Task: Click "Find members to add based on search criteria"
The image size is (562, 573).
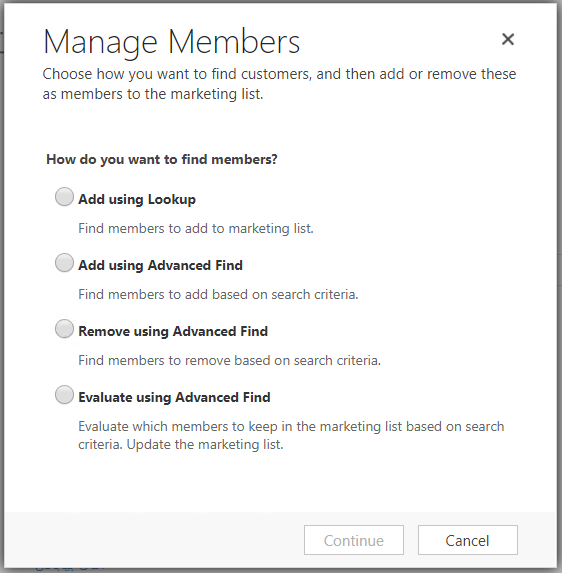Action: tap(218, 295)
